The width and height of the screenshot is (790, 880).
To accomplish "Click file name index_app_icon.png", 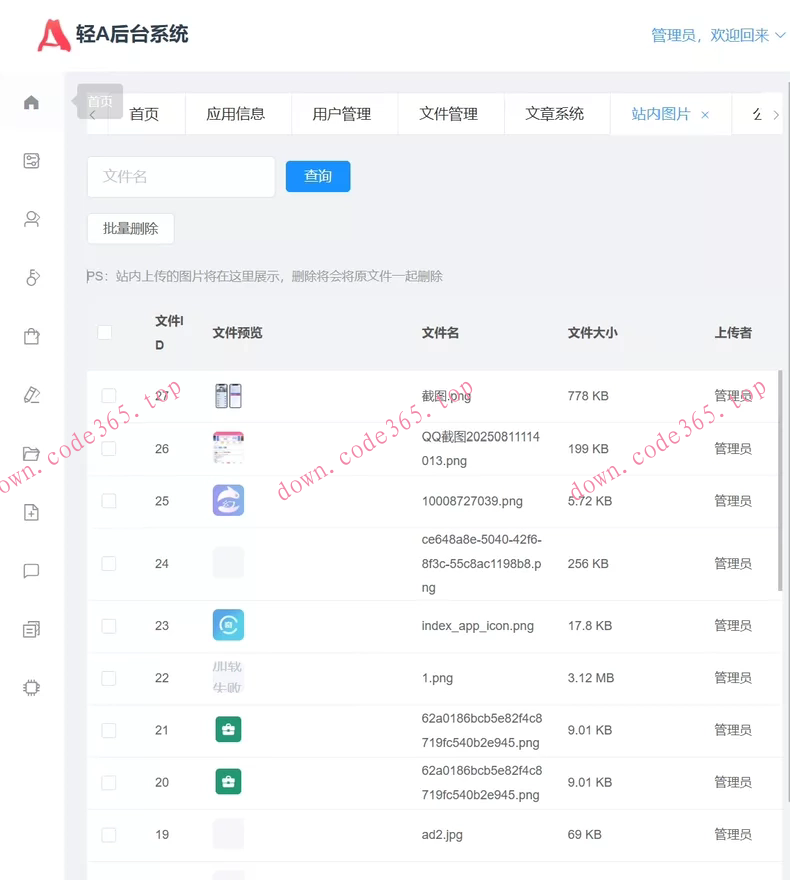I will coord(477,626).
